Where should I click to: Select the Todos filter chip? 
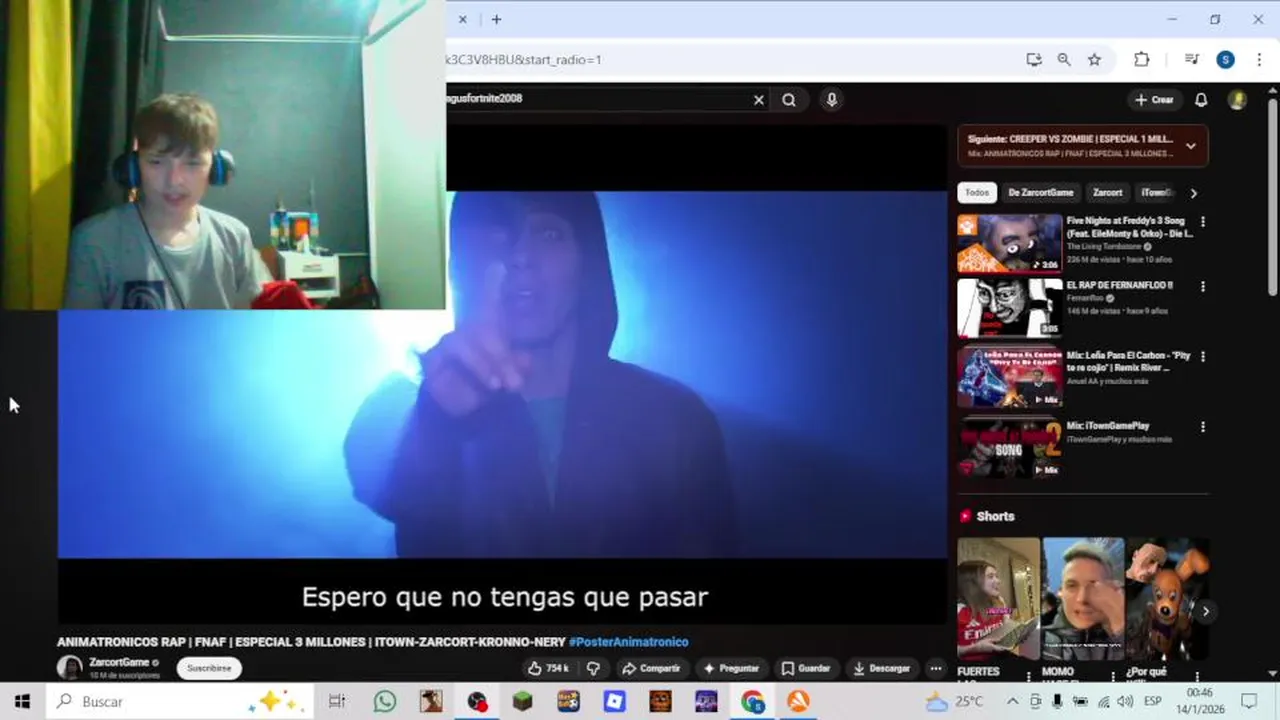(977, 193)
